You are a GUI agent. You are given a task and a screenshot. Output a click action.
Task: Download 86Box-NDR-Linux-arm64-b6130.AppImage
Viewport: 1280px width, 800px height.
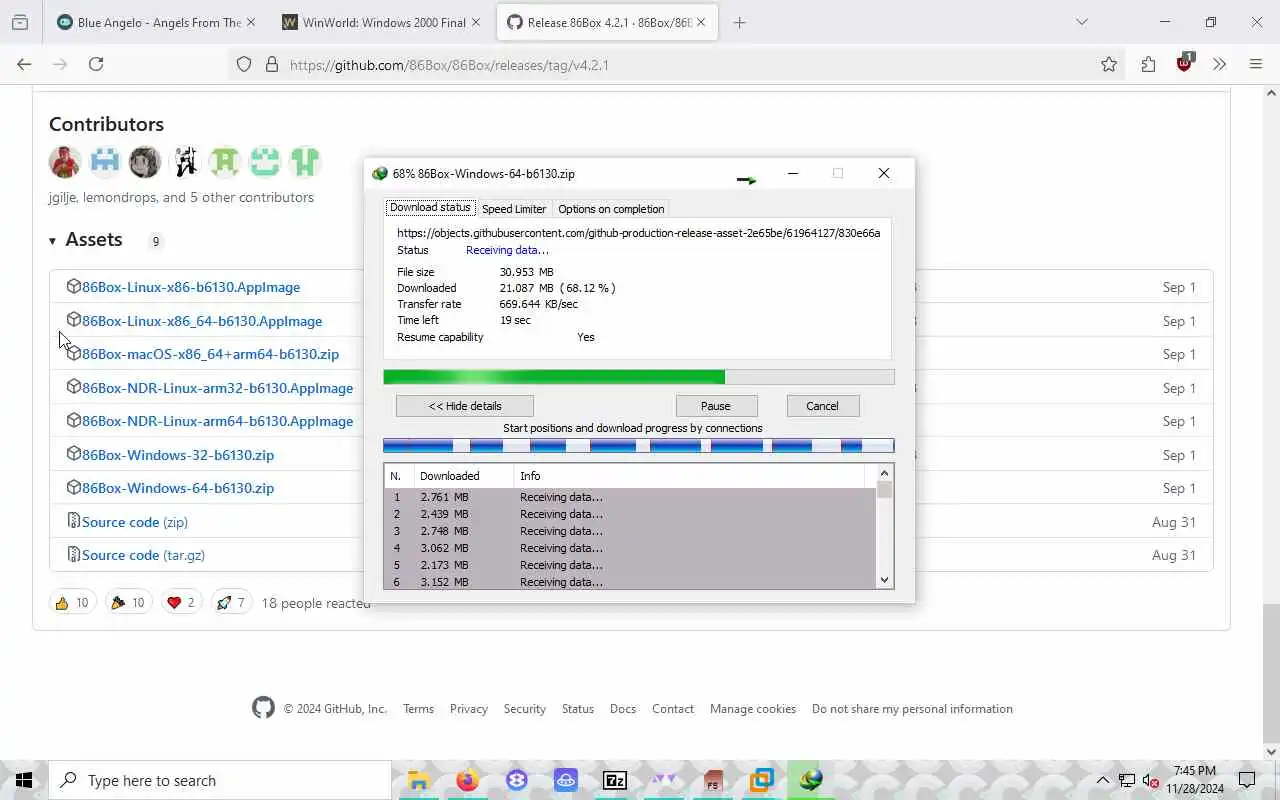[217, 421]
